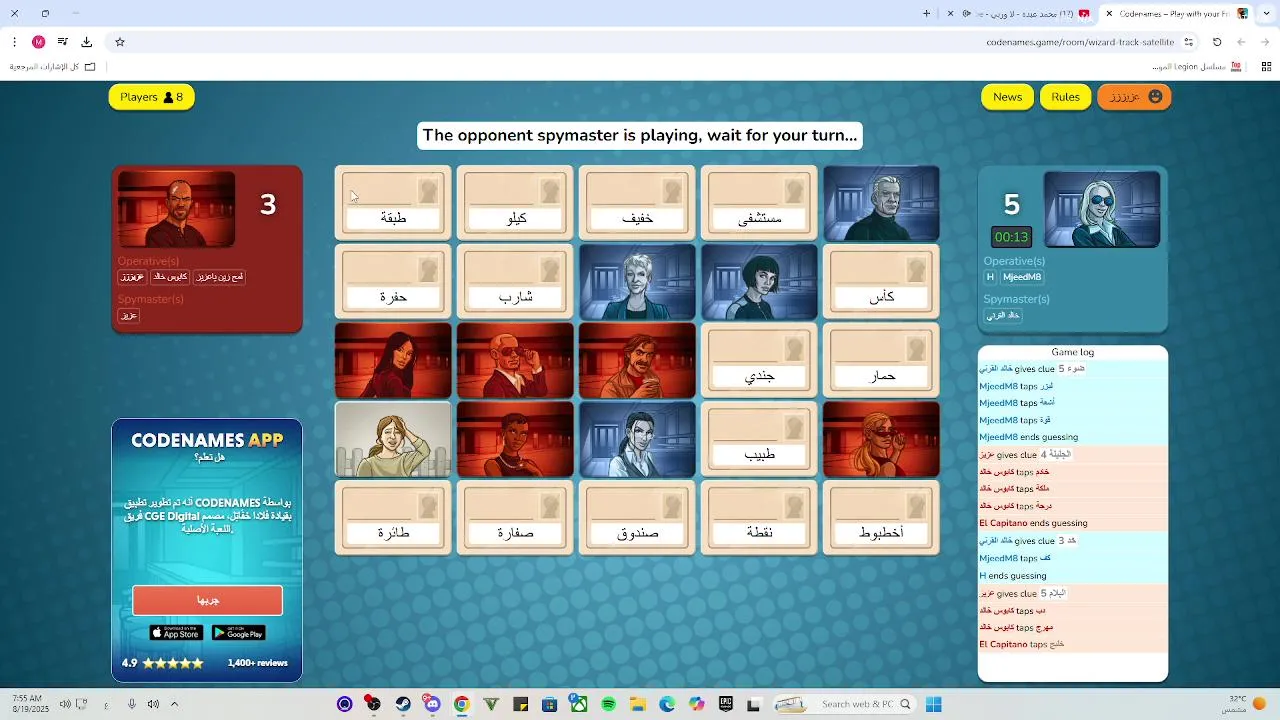The width and height of the screenshot is (1280, 720).
Task: Open the bookmarks bar apps grid icon
Action: [x=1266, y=67]
